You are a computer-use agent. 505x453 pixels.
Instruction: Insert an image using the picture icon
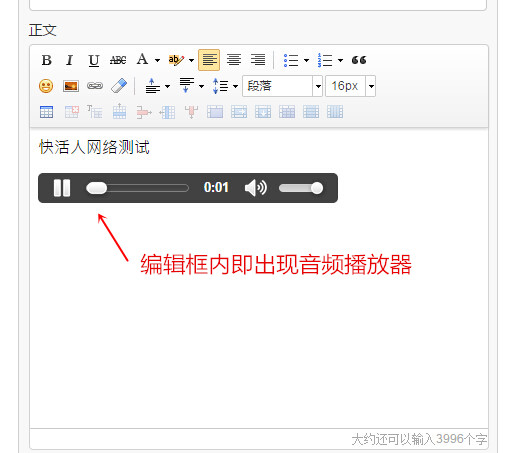point(71,86)
